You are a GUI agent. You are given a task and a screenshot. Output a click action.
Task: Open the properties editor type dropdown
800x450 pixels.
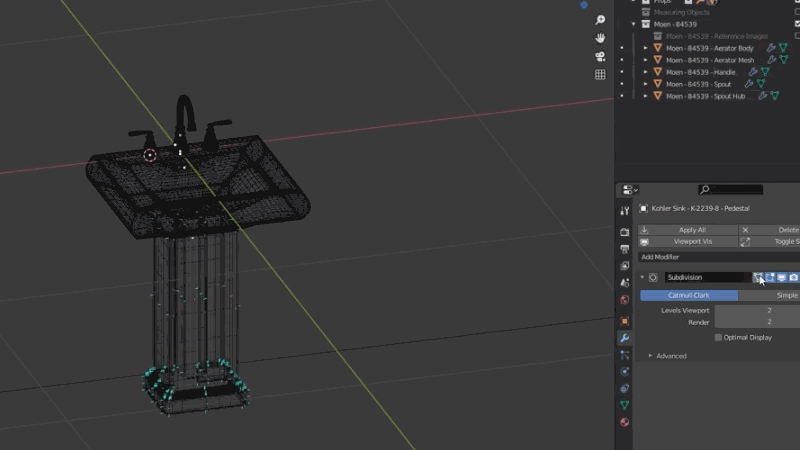pos(630,190)
